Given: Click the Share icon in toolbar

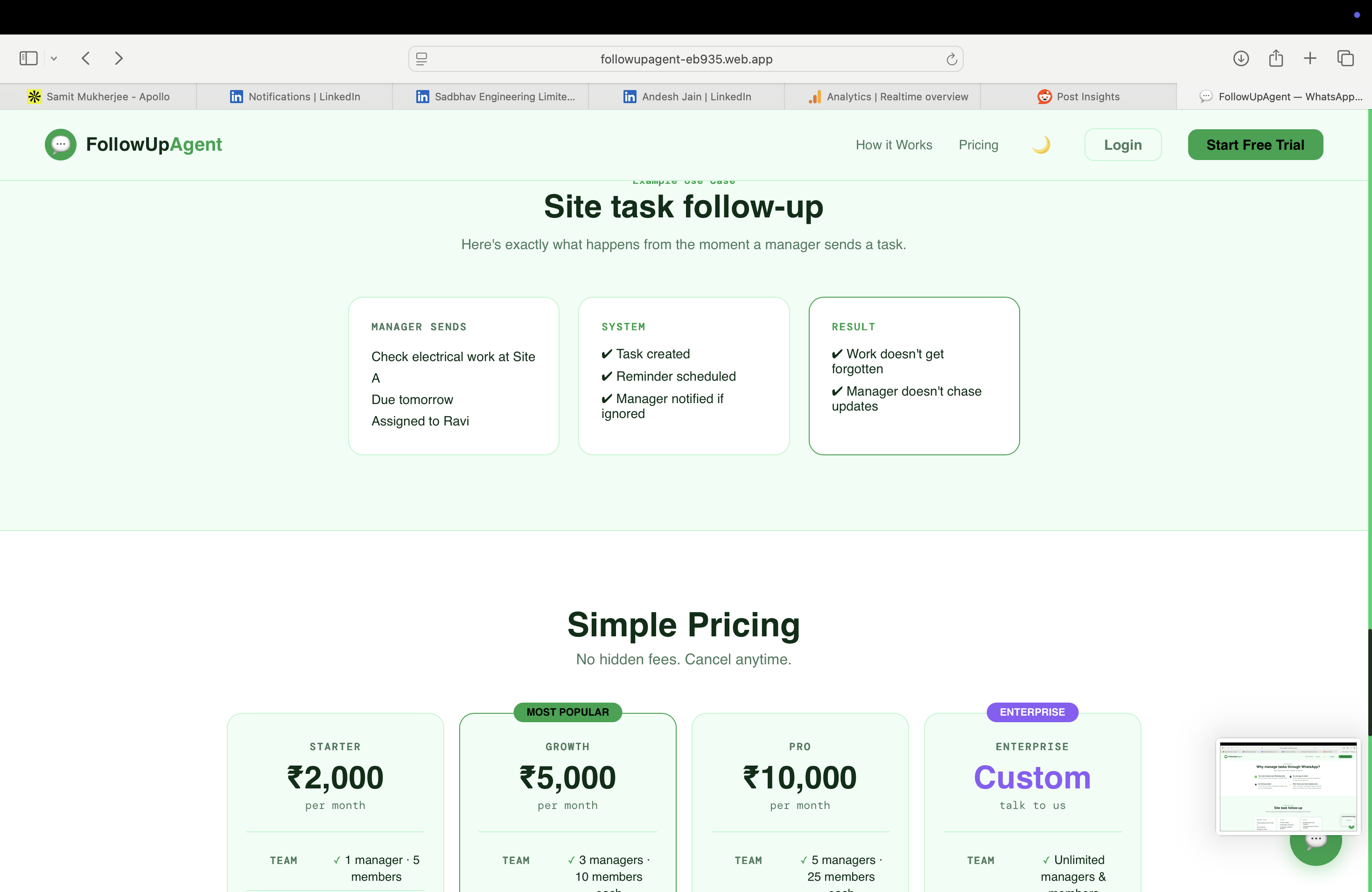Looking at the screenshot, I should [1276, 58].
